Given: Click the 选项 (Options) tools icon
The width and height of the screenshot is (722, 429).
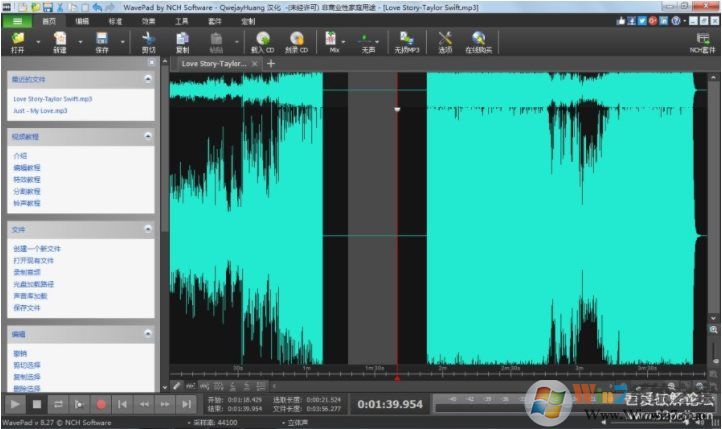Looking at the screenshot, I should [x=445, y=39].
